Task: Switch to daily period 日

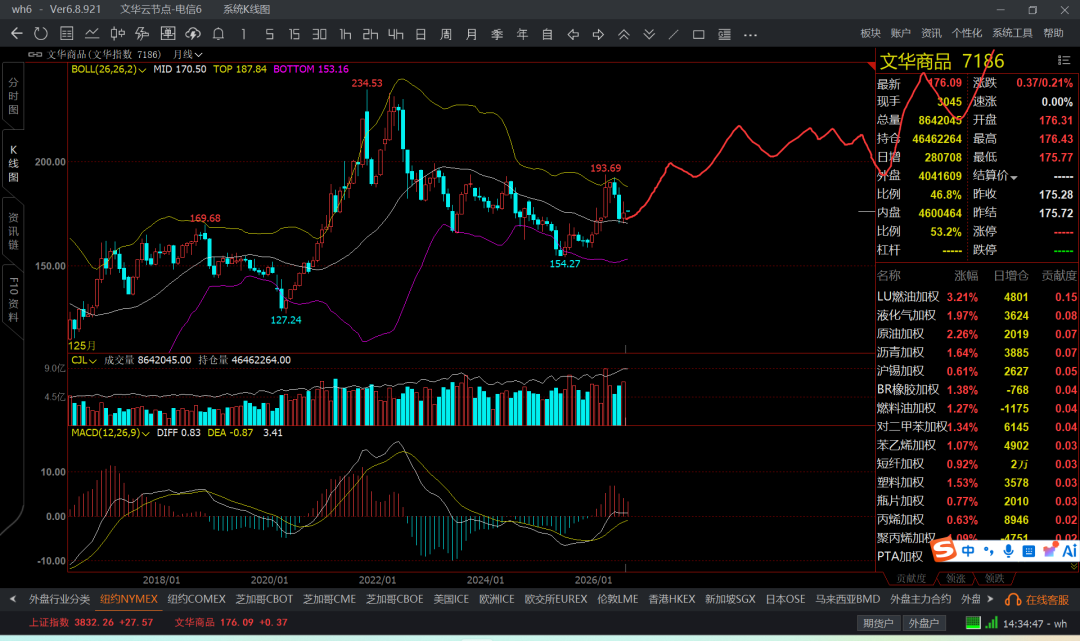Action: pyautogui.click(x=421, y=34)
